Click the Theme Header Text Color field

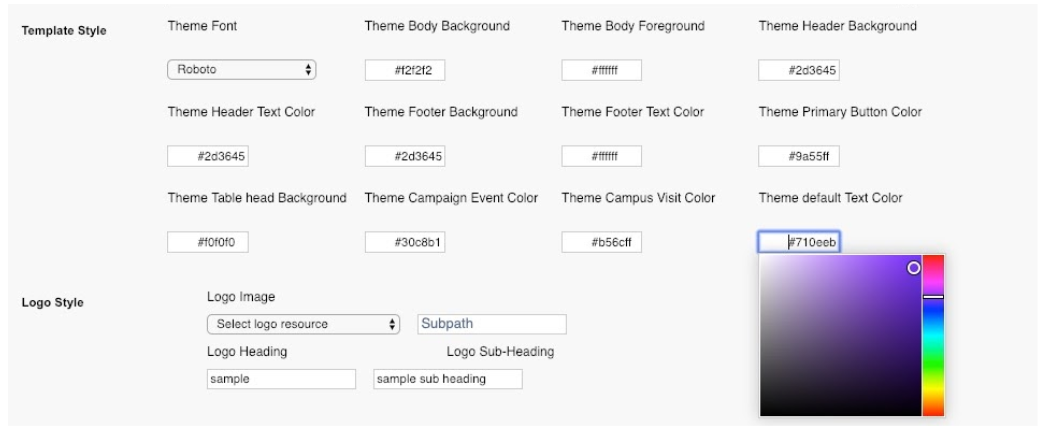pos(207,156)
